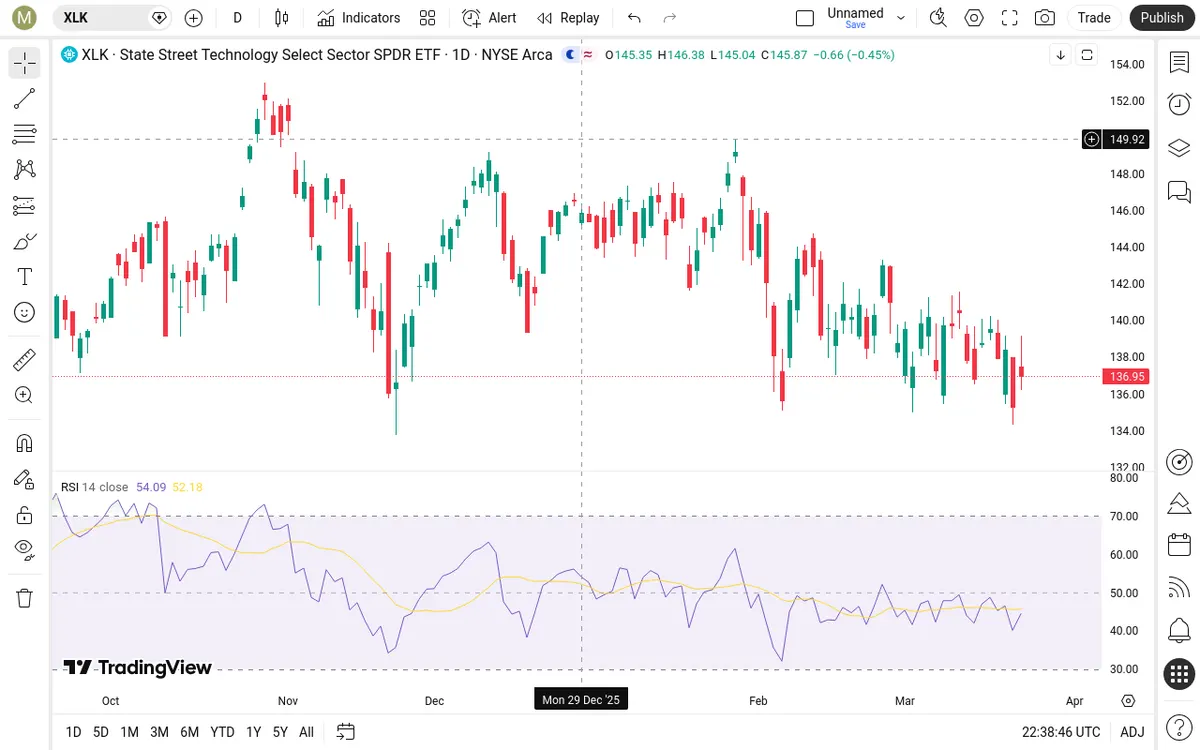Open the chart settings hexagon icon
This screenshot has height=750, width=1200.
click(x=974, y=17)
